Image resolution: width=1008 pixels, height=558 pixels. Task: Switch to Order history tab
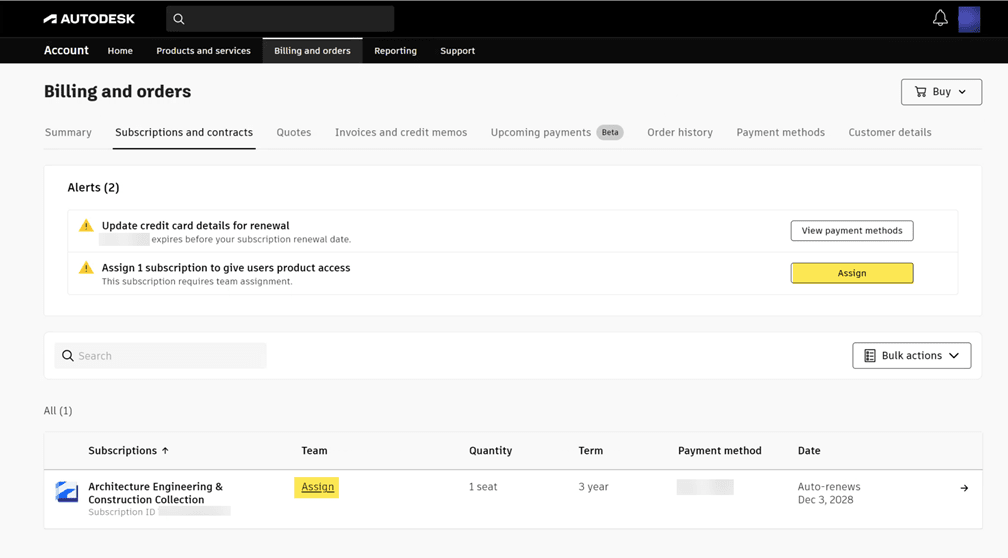point(680,132)
